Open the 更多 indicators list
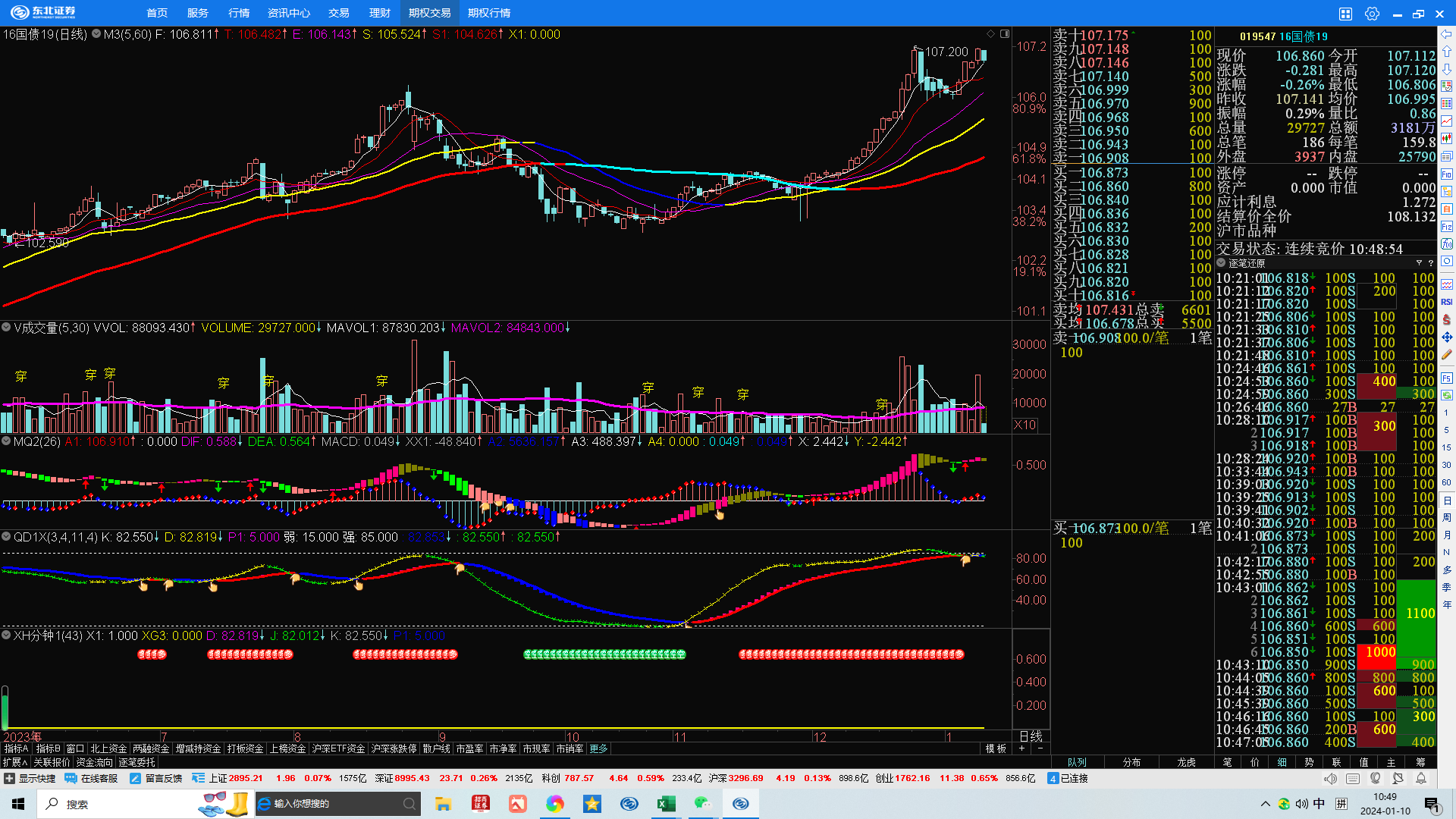The height and width of the screenshot is (819, 1456). 598,748
